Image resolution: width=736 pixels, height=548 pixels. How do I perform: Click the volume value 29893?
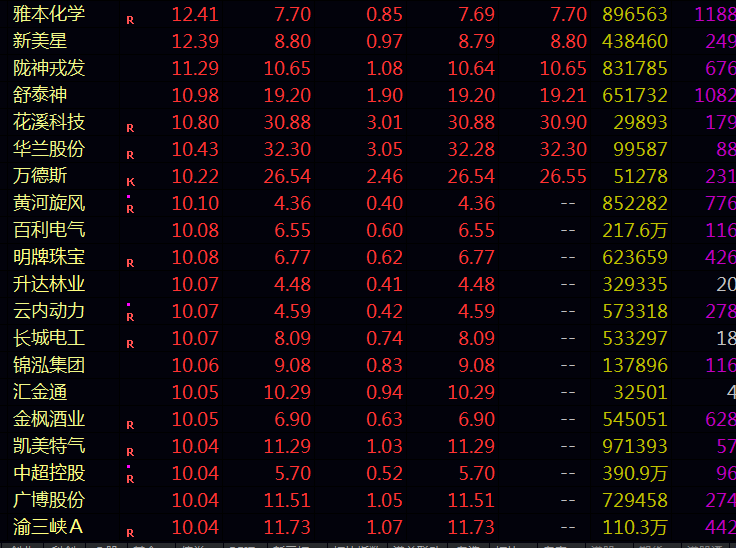[x=640, y=123]
